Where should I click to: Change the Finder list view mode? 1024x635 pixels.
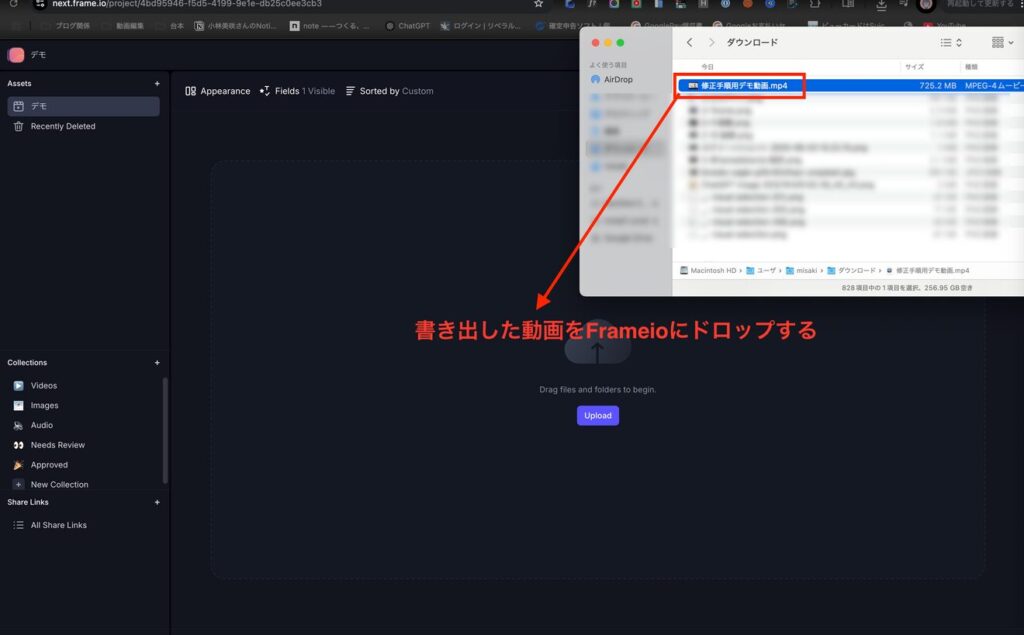tap(951, 42)
